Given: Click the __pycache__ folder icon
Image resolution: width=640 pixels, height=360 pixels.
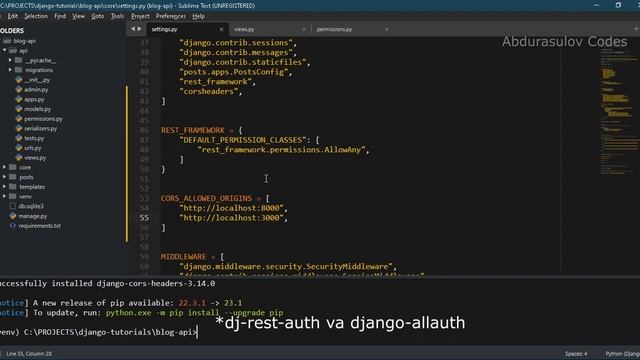Looking at the screenshot, I should [18, 60].
